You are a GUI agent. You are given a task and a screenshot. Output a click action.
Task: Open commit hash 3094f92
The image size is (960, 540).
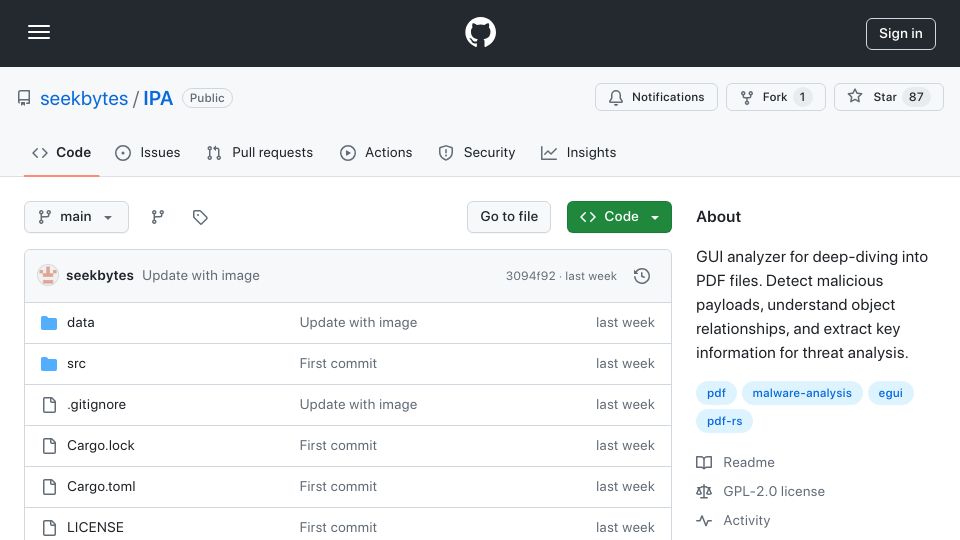tap(531, 276)
